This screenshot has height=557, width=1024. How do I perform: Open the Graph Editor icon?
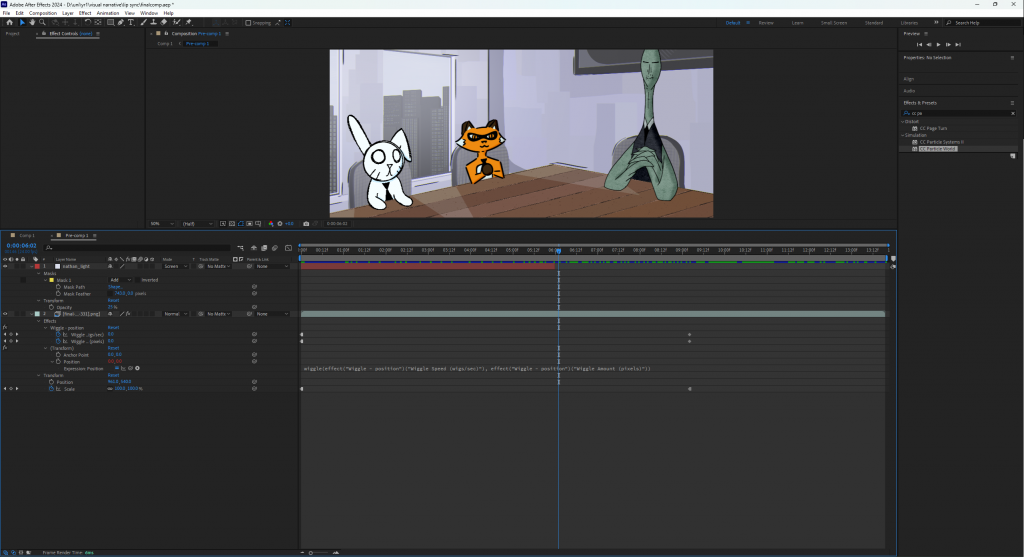tap(288, 248)
